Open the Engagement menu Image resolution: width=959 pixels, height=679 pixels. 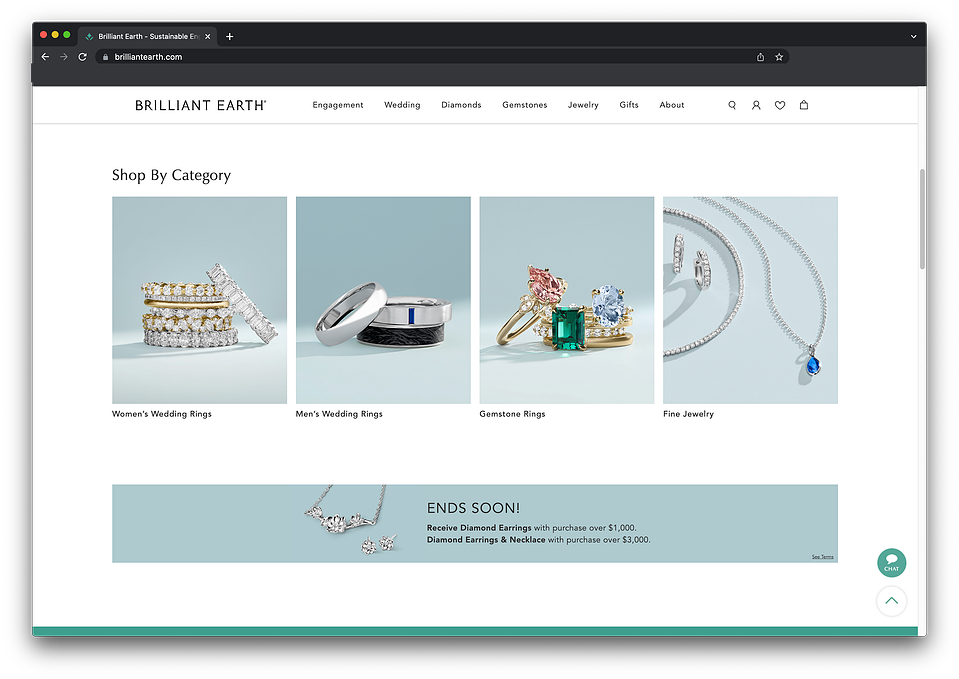click(x=338, y=105)
